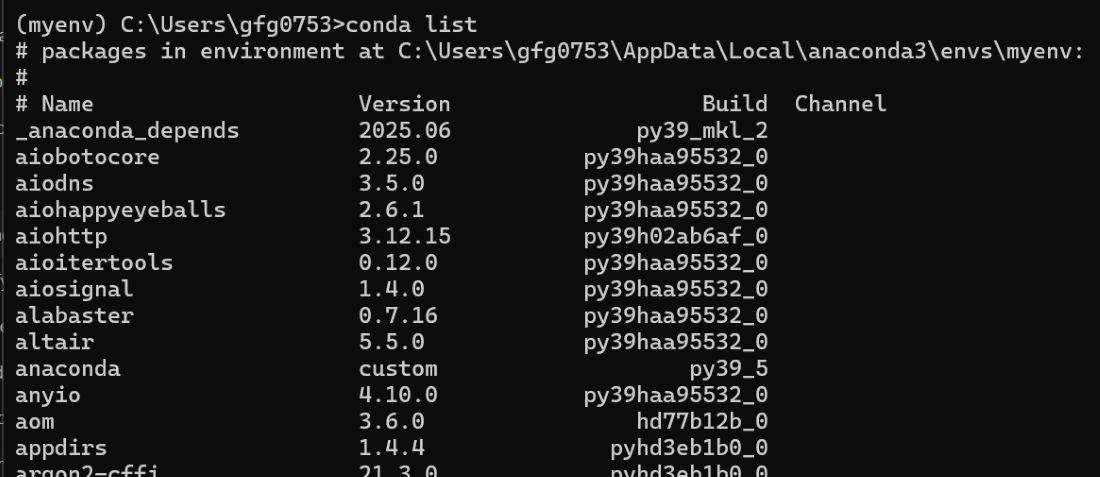Click the anyio package name
This screenshot has width=1100, height=477.
[x=47, y=395]
